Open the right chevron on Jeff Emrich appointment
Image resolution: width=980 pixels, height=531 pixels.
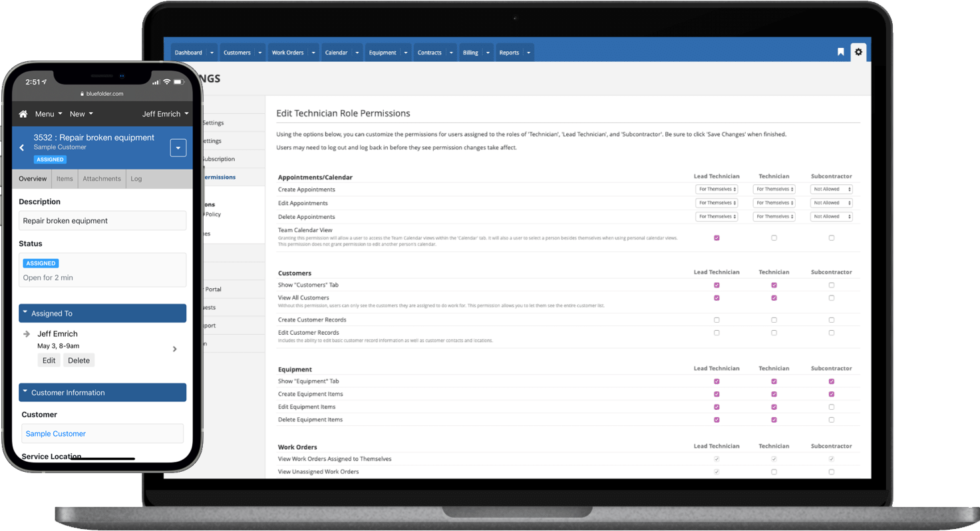[174, 349]
